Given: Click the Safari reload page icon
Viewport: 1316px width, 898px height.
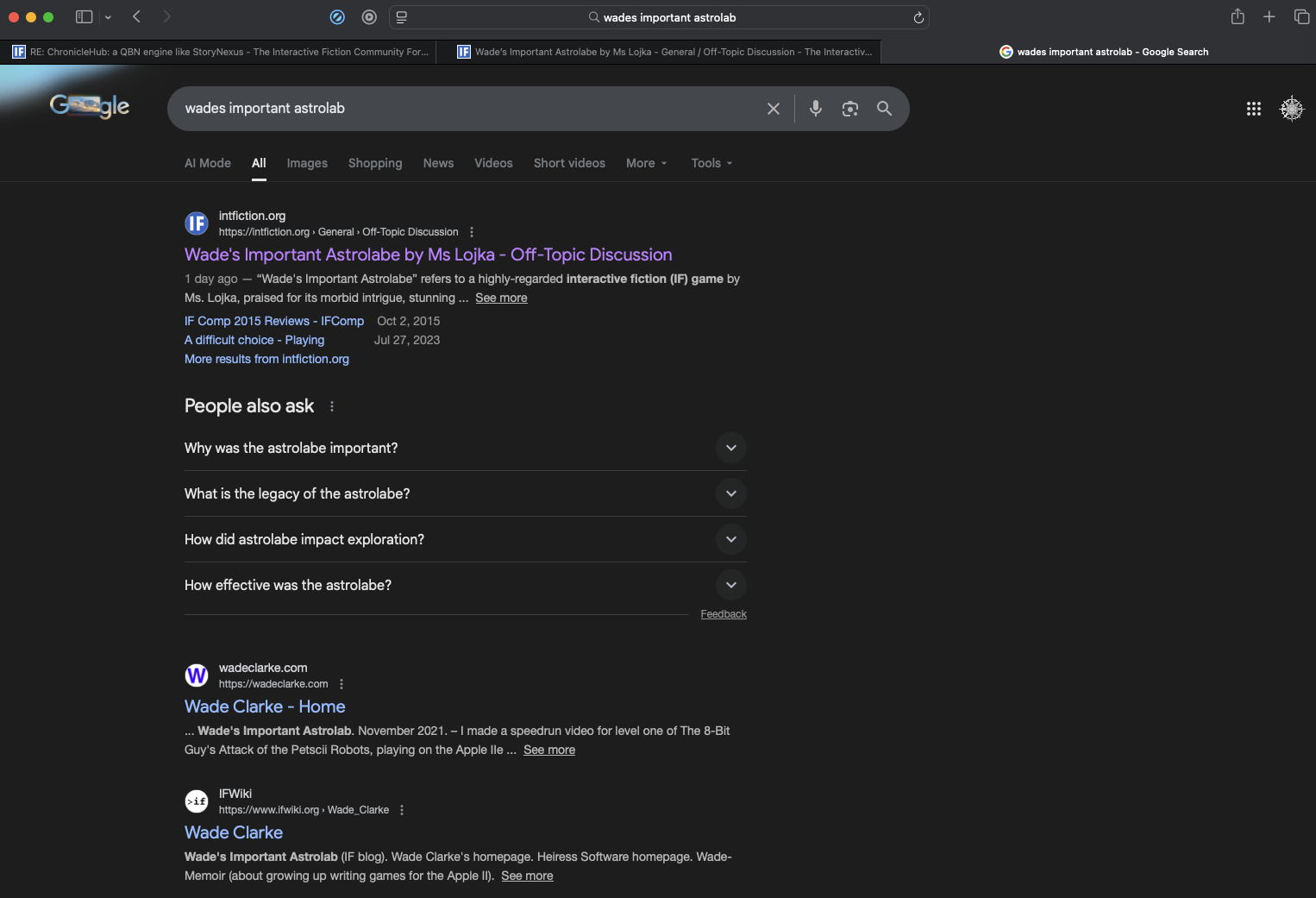Looking at the screenshot, I should [x=918, y=17].
